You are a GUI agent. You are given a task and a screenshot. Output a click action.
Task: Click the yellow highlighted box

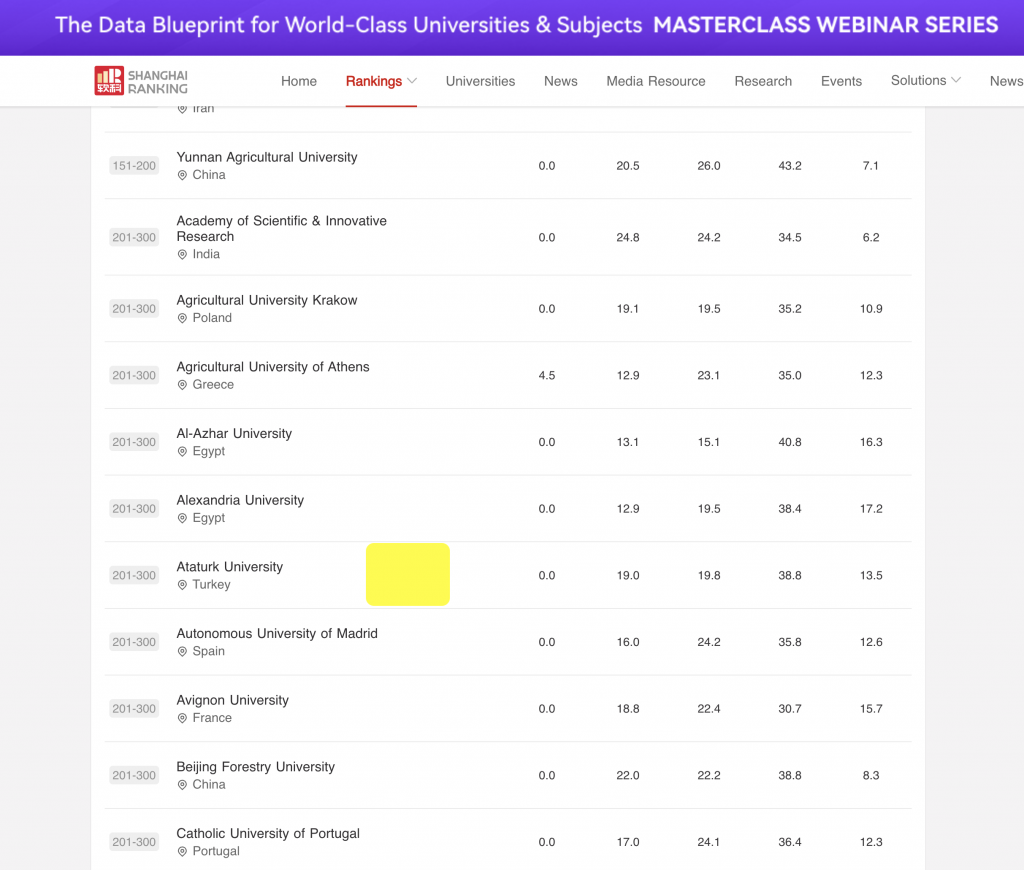(x=408, y=575)
